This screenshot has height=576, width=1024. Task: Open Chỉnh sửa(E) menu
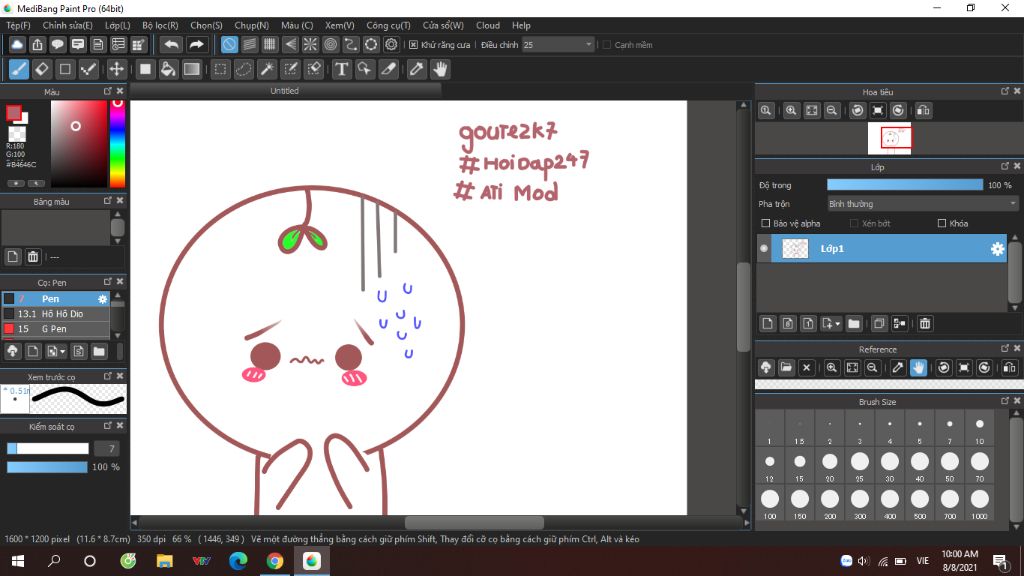(67, 25)
